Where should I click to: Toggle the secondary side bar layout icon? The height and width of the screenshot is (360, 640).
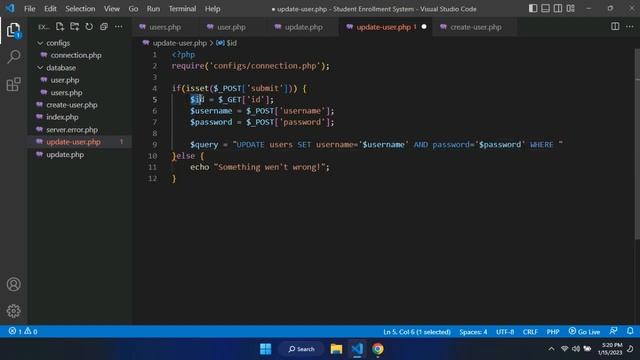(x=558, y=9)
